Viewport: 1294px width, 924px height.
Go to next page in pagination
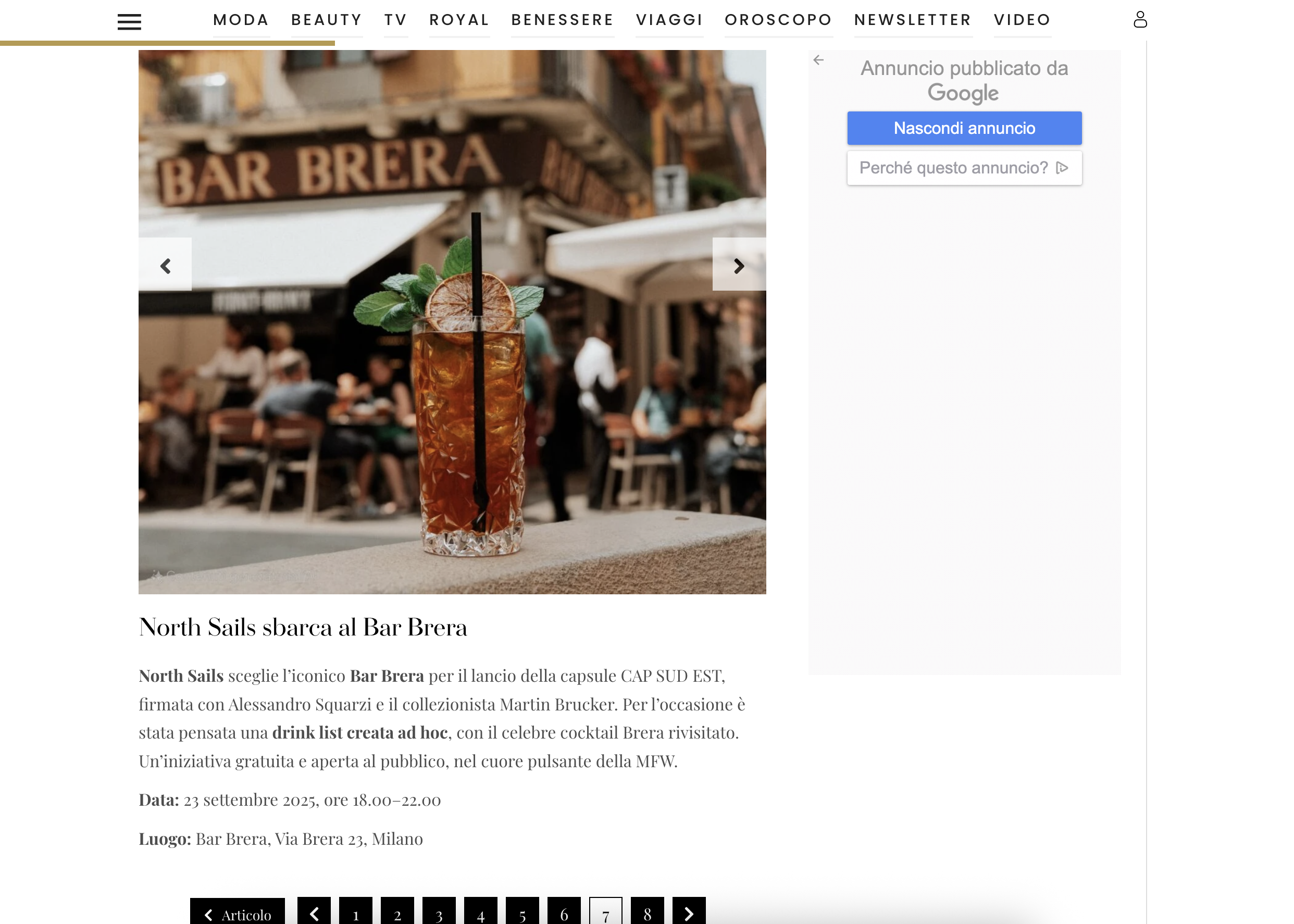[x=689, y=913]
